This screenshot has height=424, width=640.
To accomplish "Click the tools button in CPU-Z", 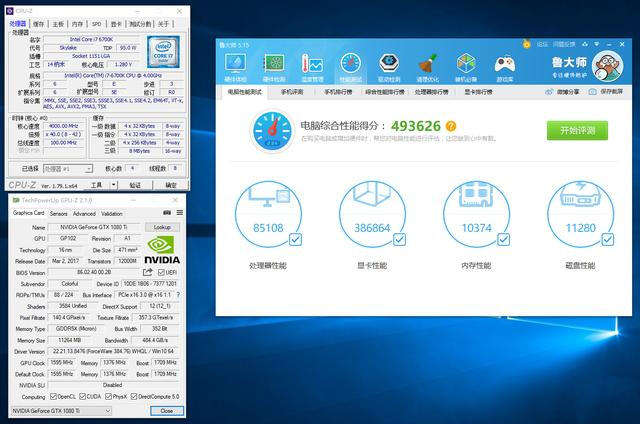I will (96, 185).
